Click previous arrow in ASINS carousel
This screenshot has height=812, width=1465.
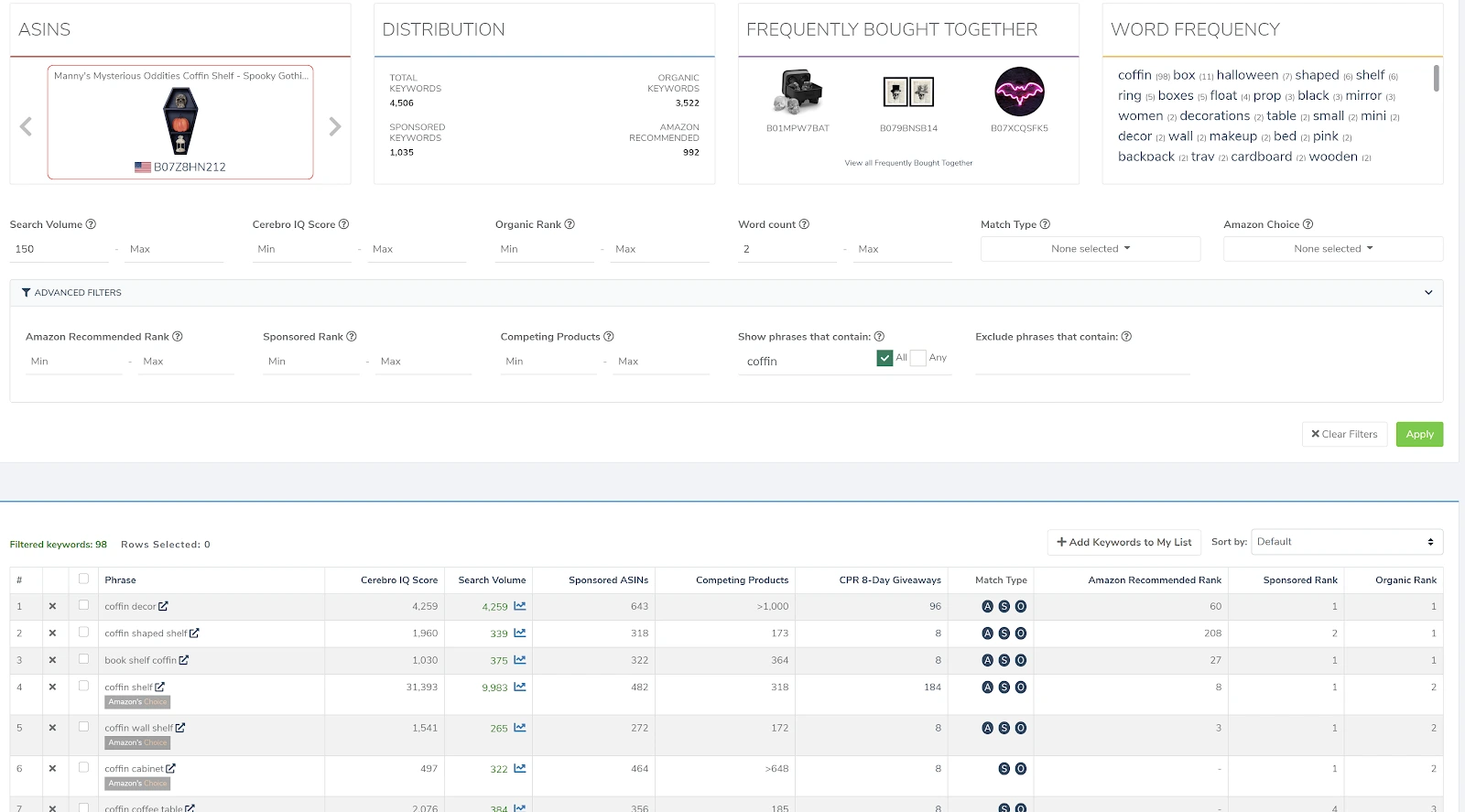point(26,127)
